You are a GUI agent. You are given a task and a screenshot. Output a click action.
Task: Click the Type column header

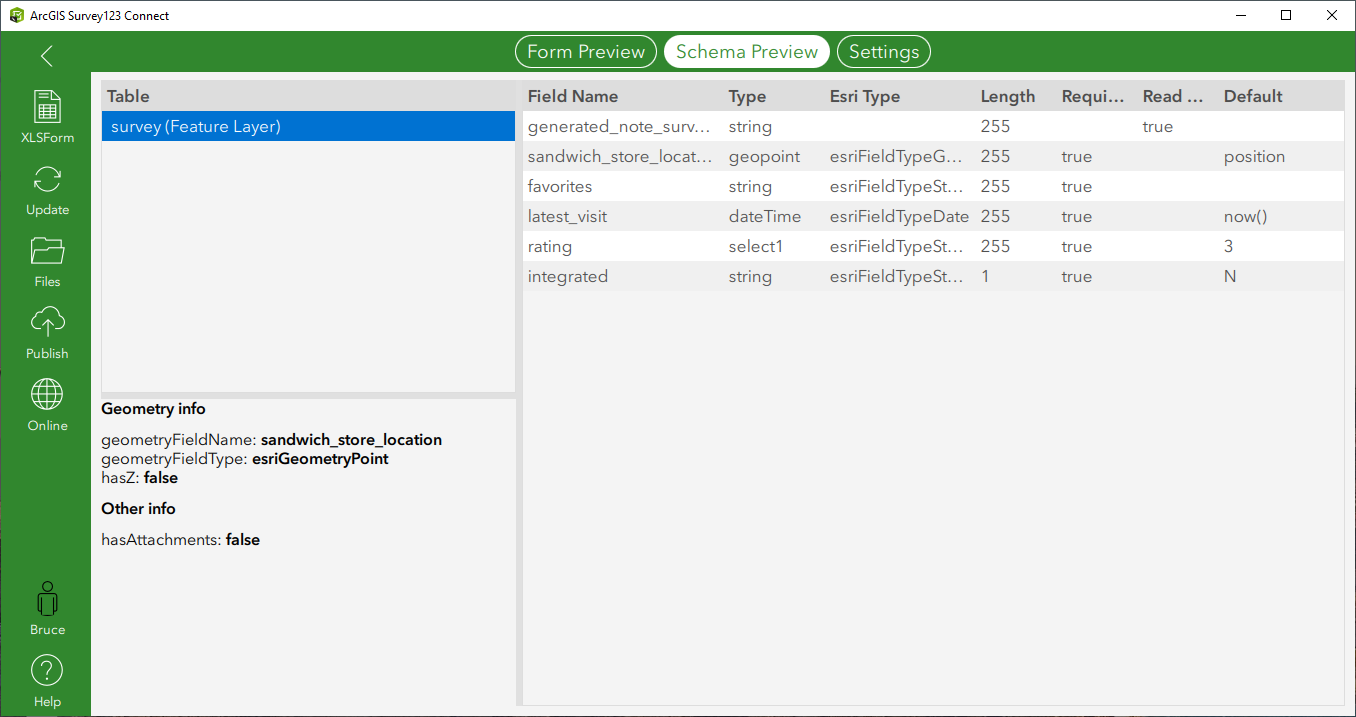click(x=747, y=96)
